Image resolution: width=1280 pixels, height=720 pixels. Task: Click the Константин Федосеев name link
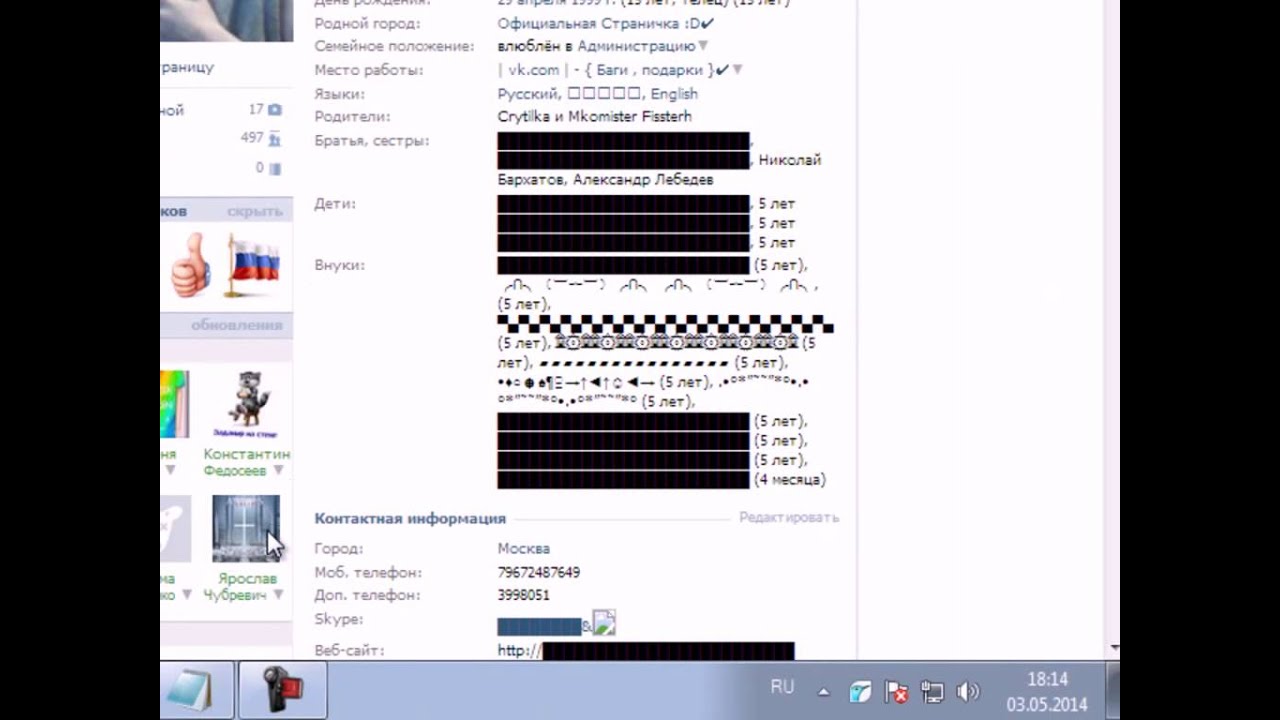tap(247, 462)
